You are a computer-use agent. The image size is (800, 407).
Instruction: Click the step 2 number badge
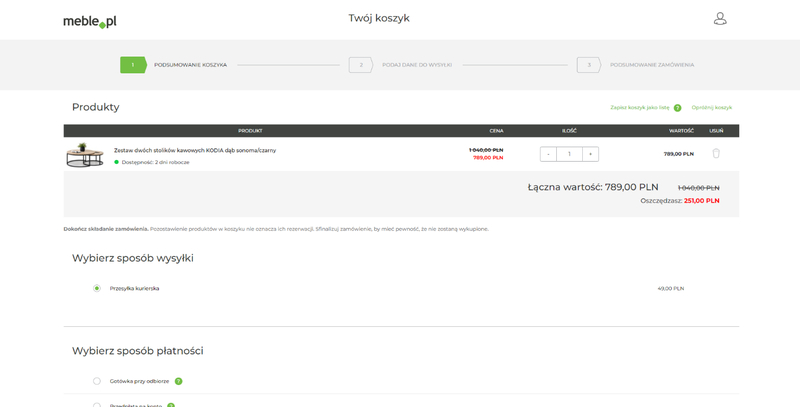click(x=360, y=65)
